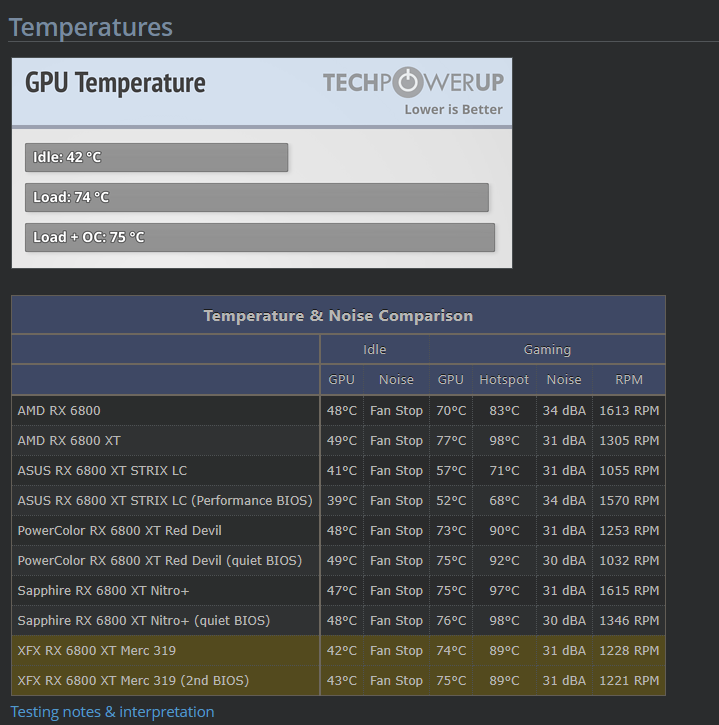The height and width of the screenshot is (725, 719).
Task: Click the 39°C idle GPU cell
Action: [342, 501]
